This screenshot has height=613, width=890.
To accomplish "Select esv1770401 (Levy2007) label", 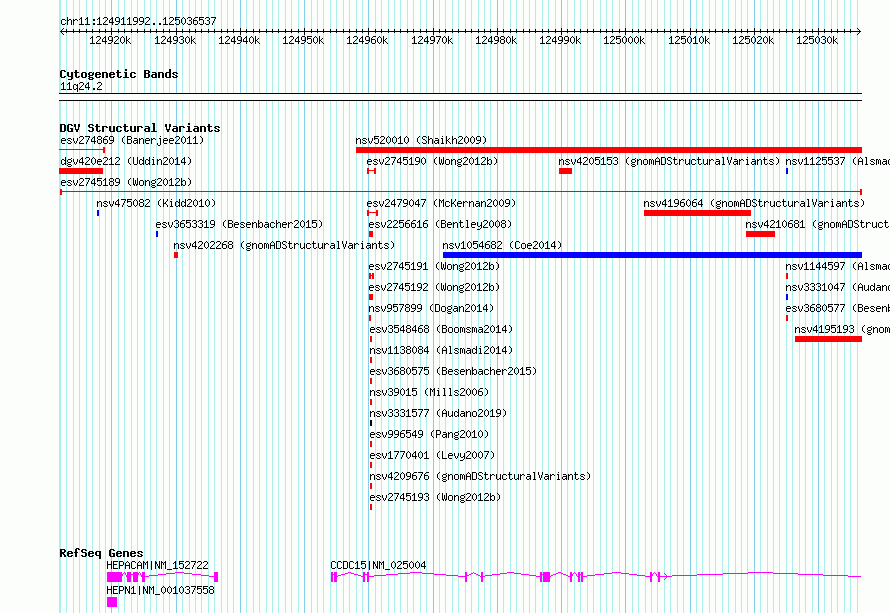I will pos(432,455).
